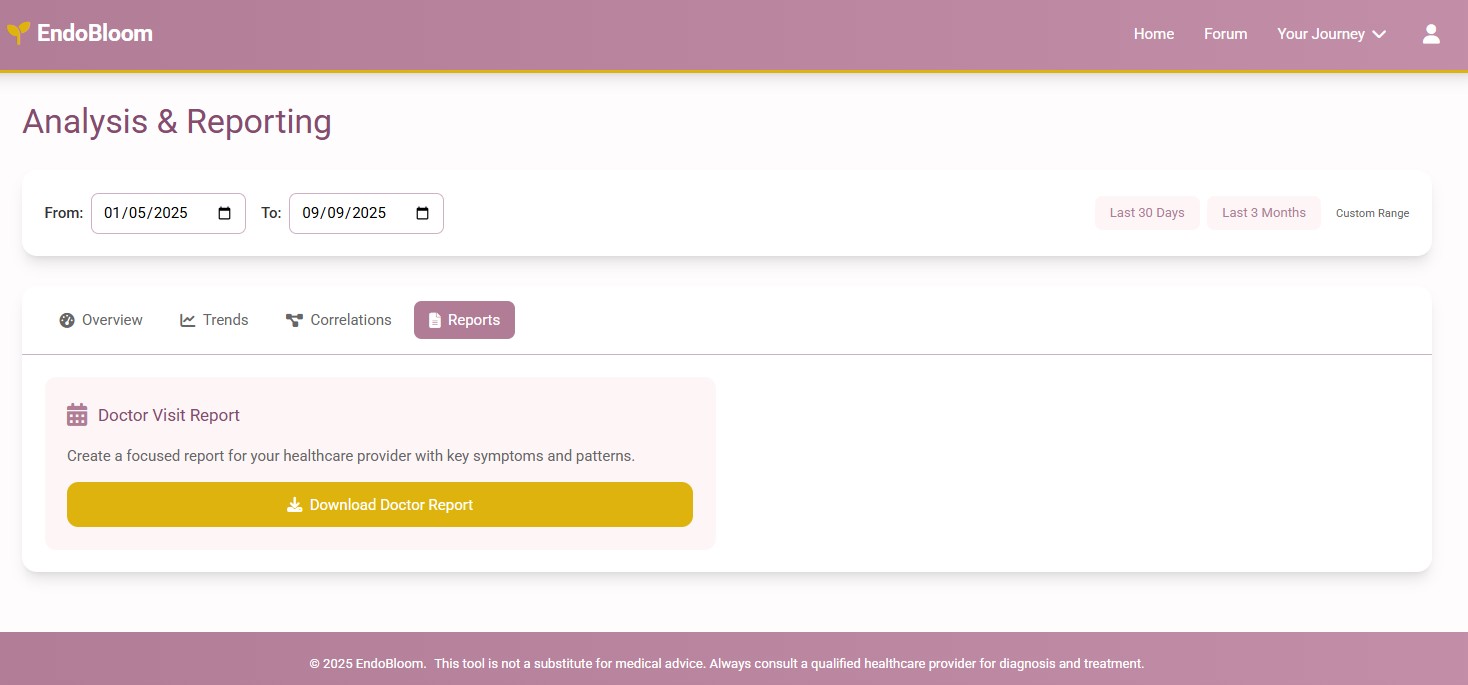Click the calendar icon in From date field

pyautogui.click(x=225, y=213)
